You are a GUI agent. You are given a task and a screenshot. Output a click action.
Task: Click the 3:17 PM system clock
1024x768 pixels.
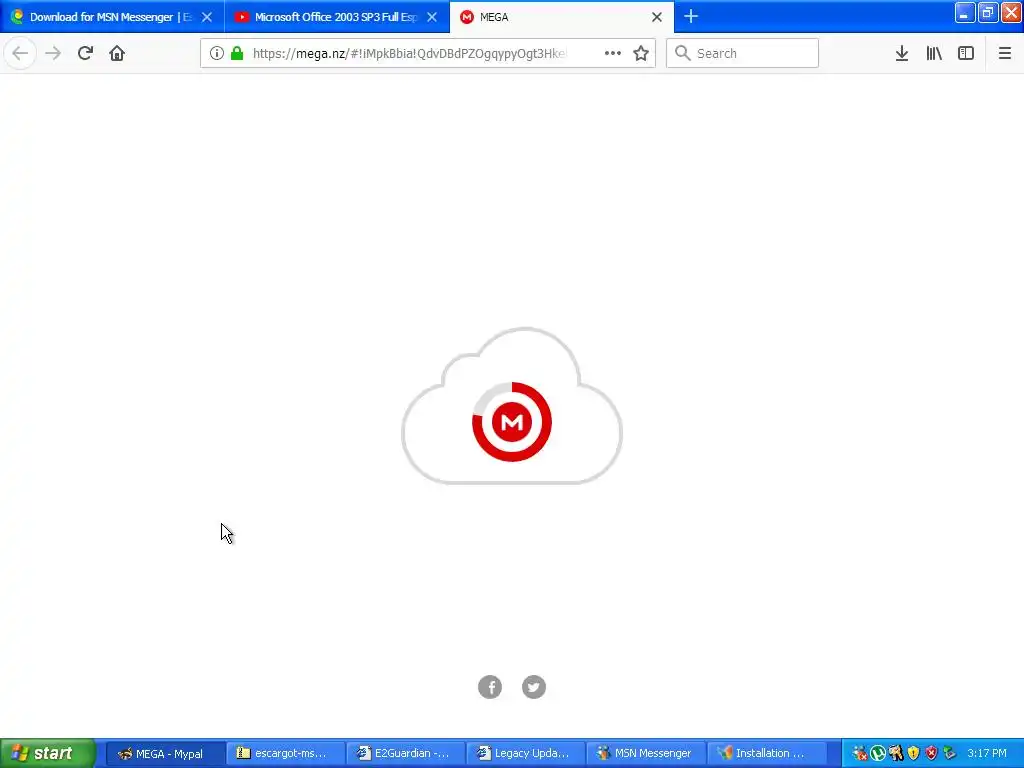click(x=987, y=753)
